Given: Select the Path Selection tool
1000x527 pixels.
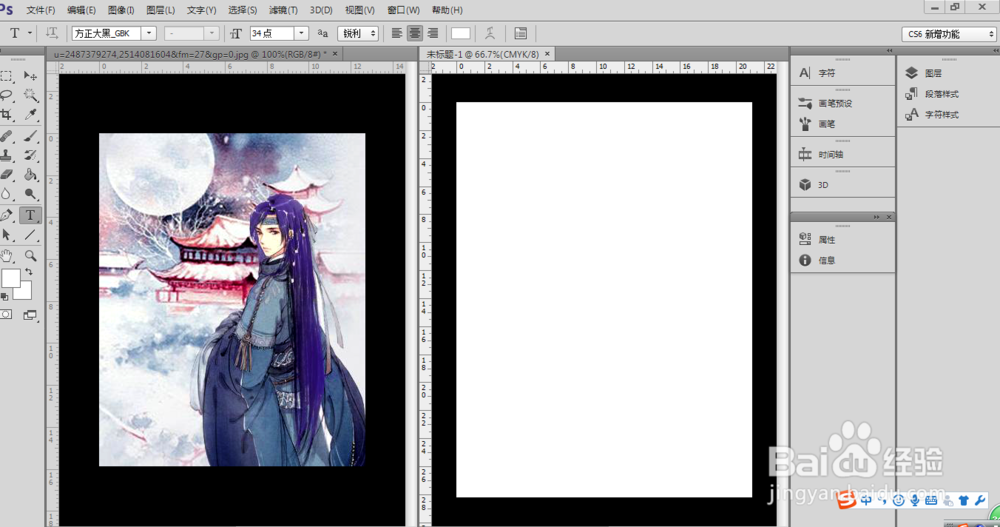Looking at the screenshot, I should 7,235.
